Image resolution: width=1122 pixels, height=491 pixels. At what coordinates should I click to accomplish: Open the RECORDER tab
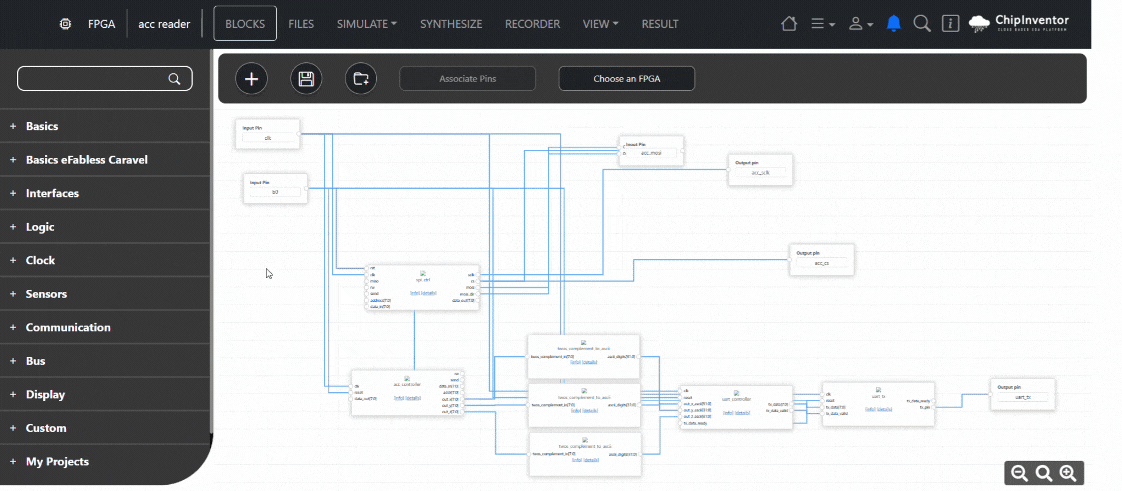(532, 24)
